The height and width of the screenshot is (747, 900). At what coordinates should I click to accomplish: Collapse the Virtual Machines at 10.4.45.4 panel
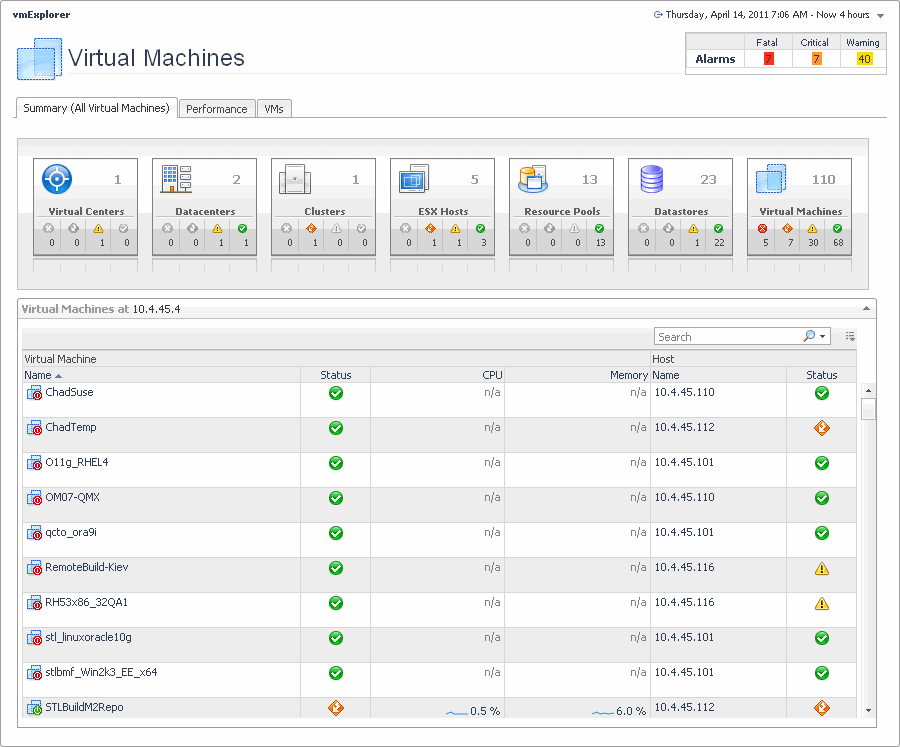[x=868, y=309]
